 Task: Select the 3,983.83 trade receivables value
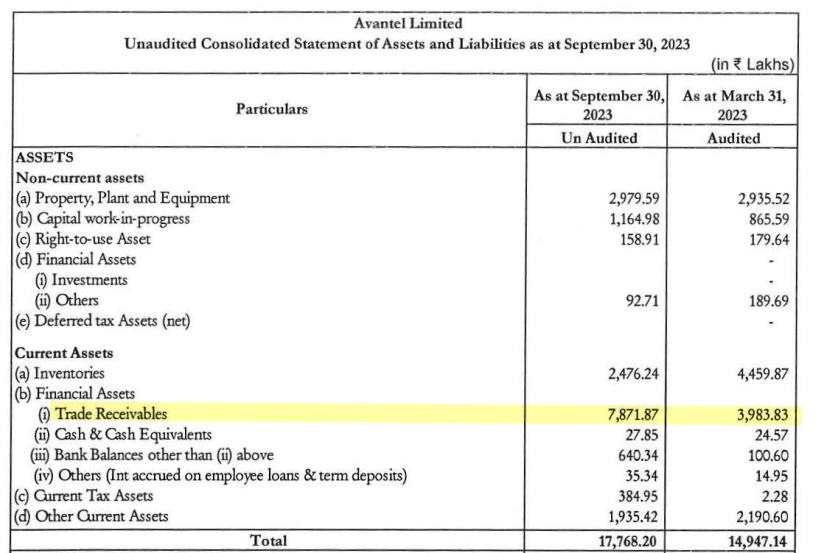point(755,413)
